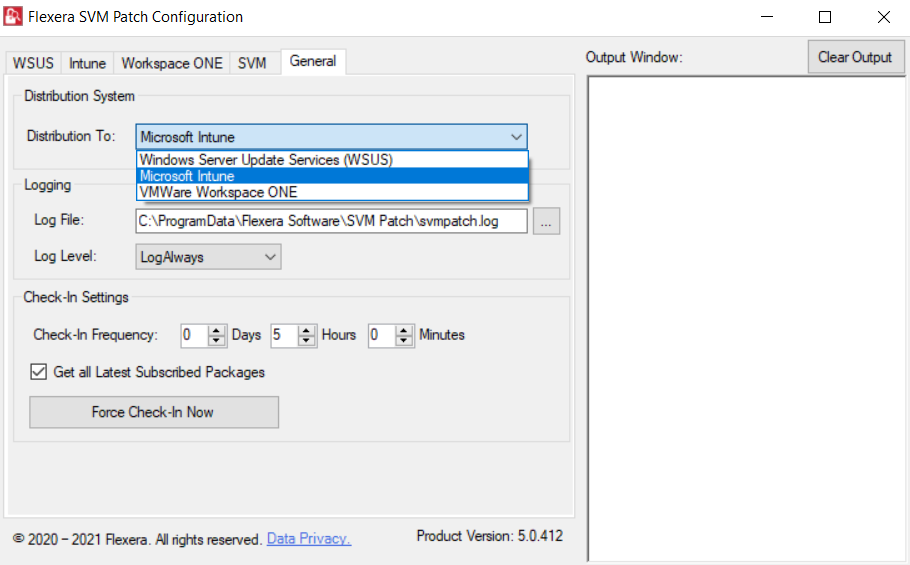Go to the Workspace ONE tab
The width and height of the screenshot is (910, 565).
pos(172,63)
